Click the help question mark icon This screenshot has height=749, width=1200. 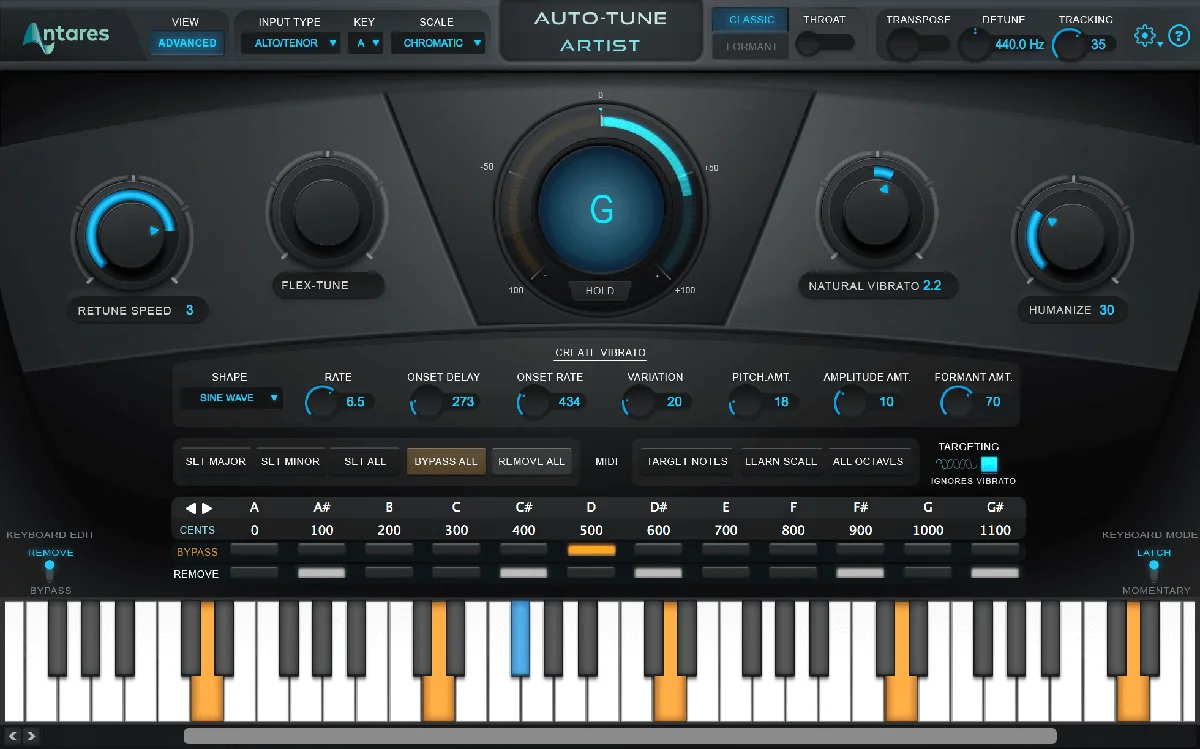[x=1177, y=37]
